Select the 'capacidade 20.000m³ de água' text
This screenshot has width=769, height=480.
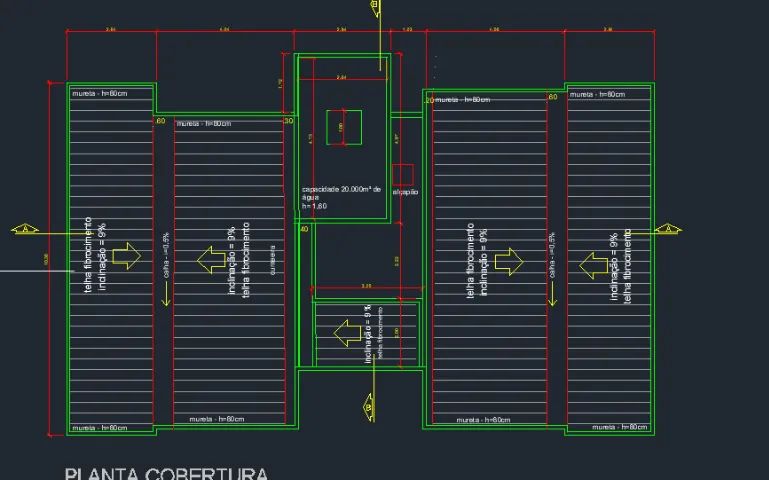click(x=341, y=193)
